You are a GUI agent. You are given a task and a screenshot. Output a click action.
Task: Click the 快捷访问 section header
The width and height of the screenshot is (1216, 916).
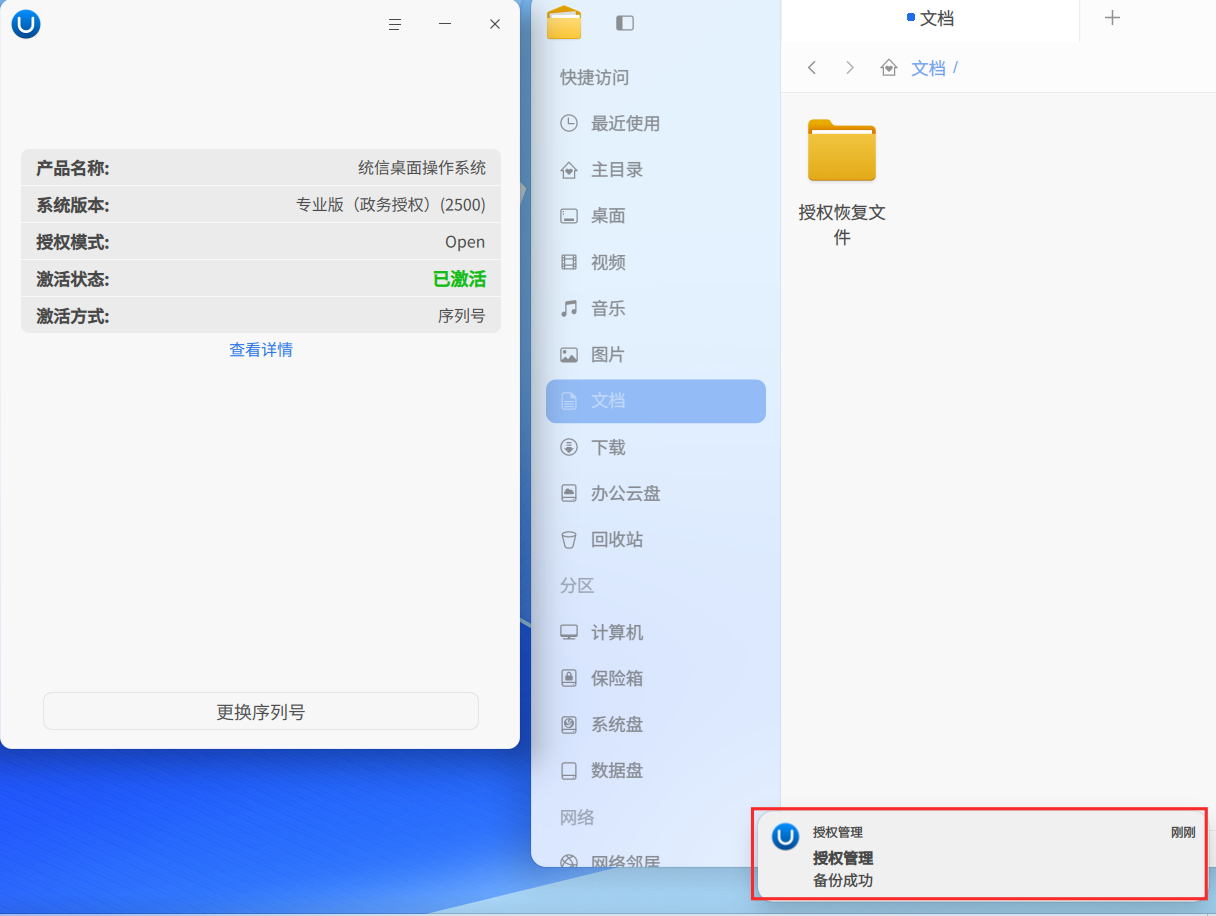click(594, 78)
